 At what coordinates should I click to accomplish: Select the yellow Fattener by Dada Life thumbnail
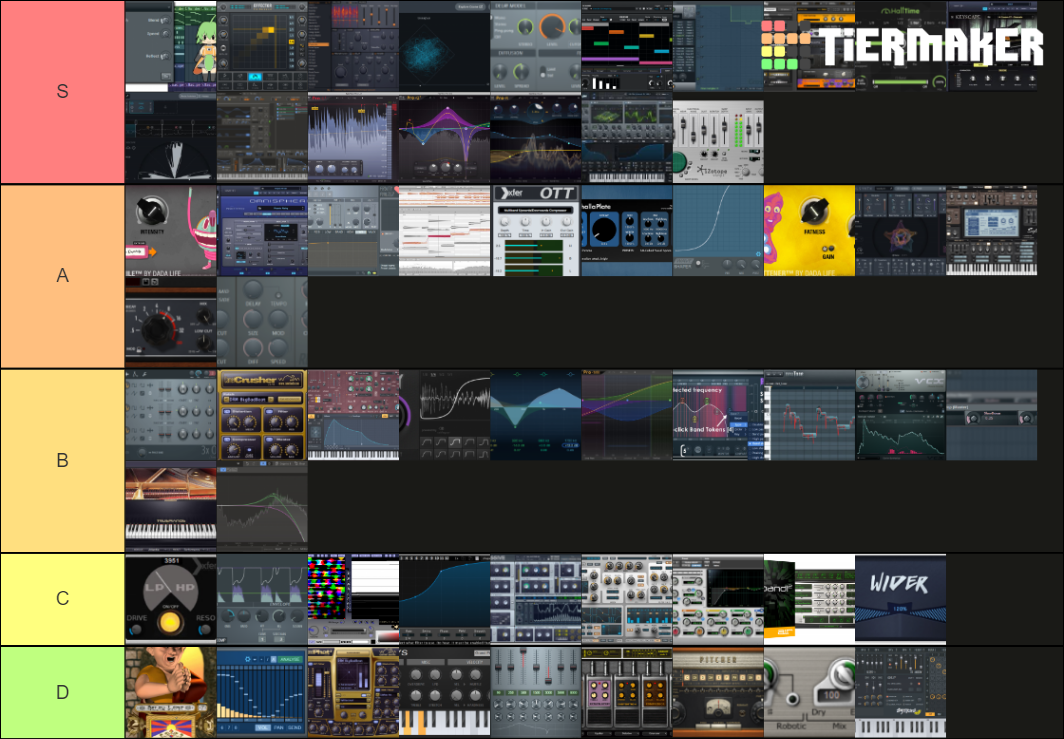click(x=808, y=230)
